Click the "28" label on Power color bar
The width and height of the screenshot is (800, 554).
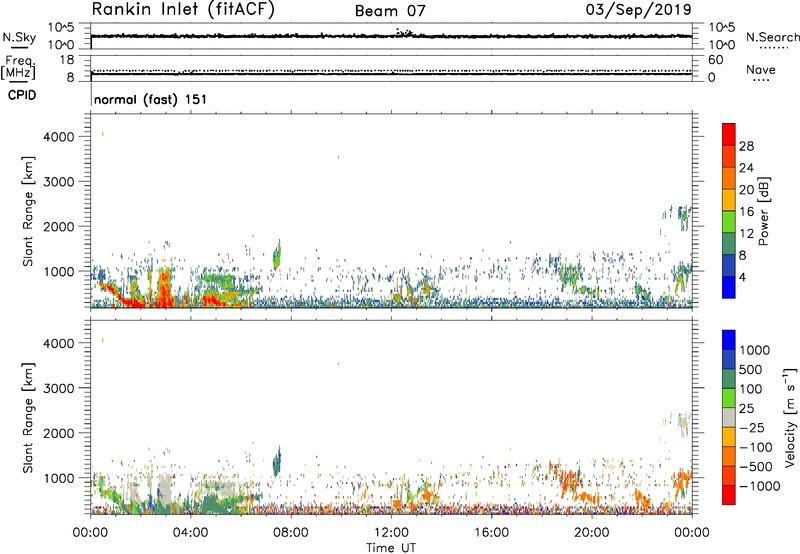click(x=746, y=146)
